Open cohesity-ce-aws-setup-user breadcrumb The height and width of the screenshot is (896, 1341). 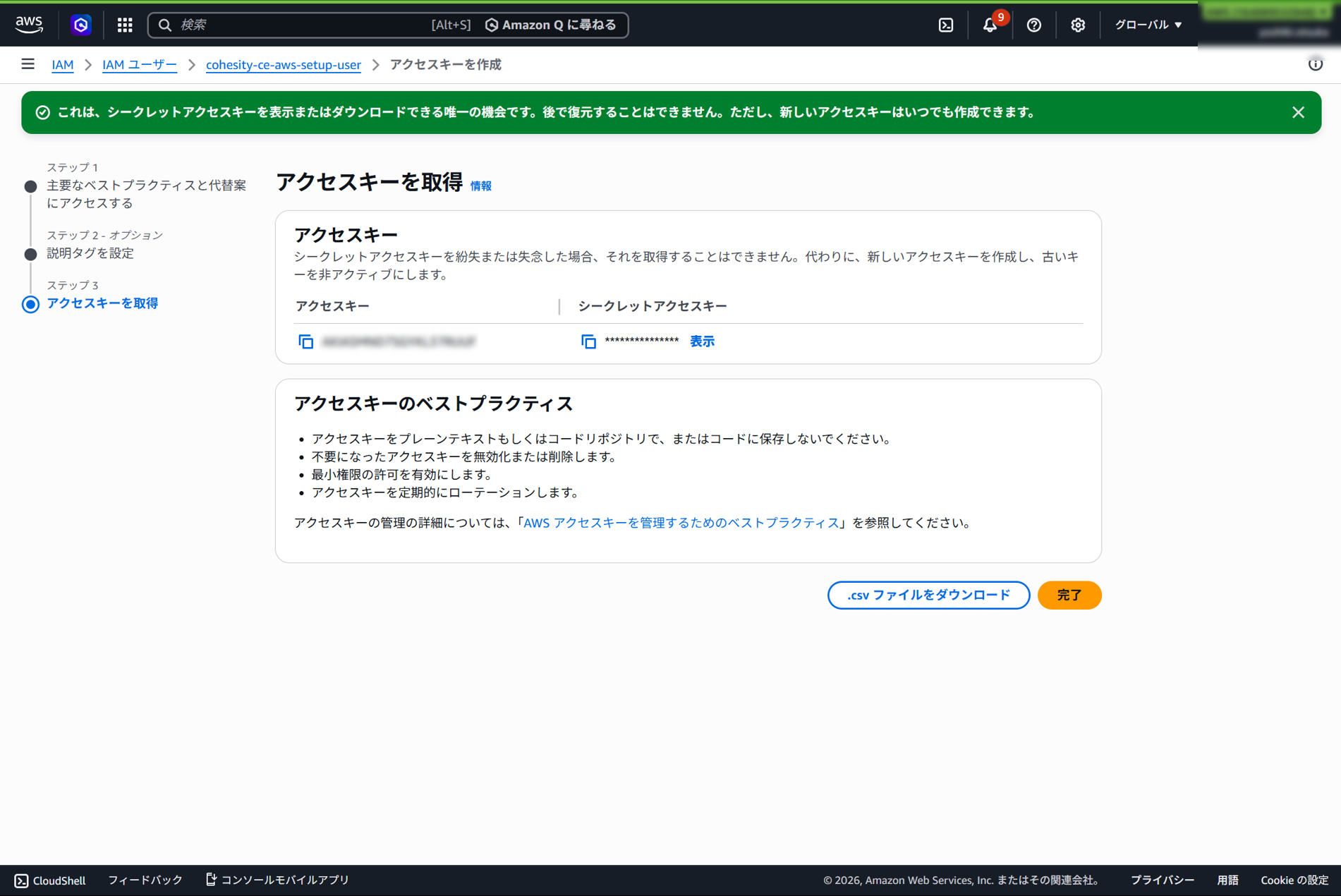(x=283, y=64)
